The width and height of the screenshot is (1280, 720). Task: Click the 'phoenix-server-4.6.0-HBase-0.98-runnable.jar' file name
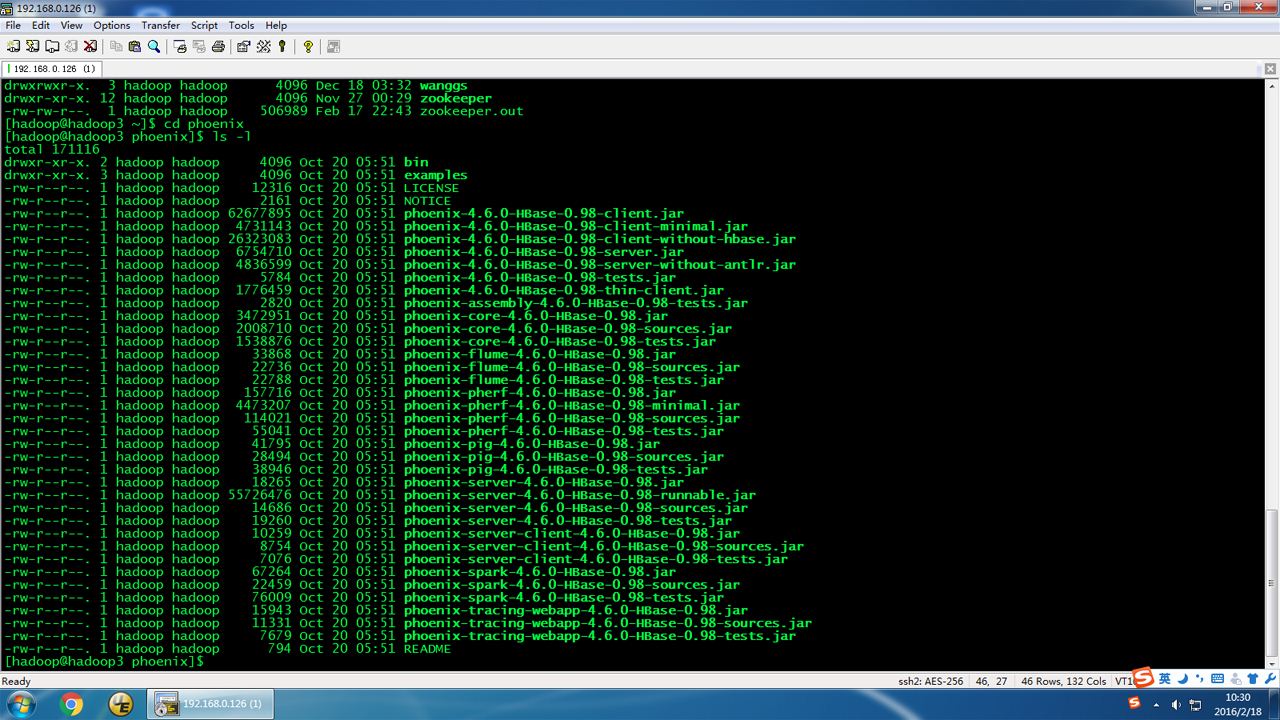pyautogui.click(x=580, y=495)
